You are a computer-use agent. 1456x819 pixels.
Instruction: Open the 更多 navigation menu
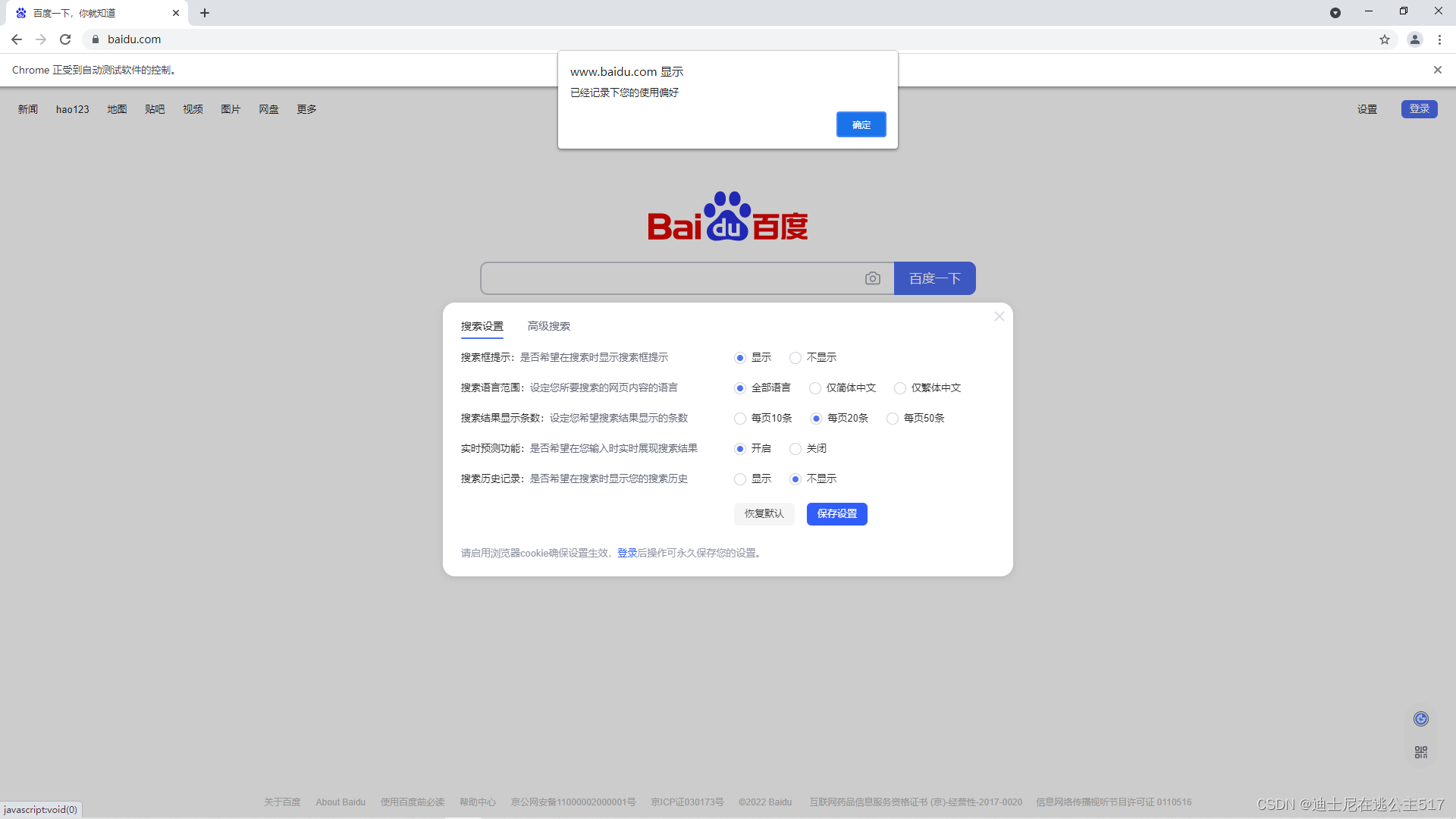point(306,109)
